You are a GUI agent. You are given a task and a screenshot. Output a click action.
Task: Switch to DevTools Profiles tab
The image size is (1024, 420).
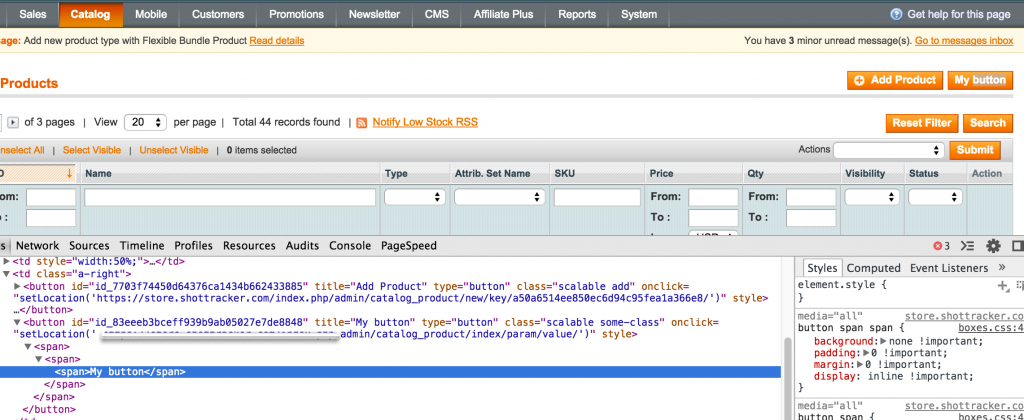[193, 246]
